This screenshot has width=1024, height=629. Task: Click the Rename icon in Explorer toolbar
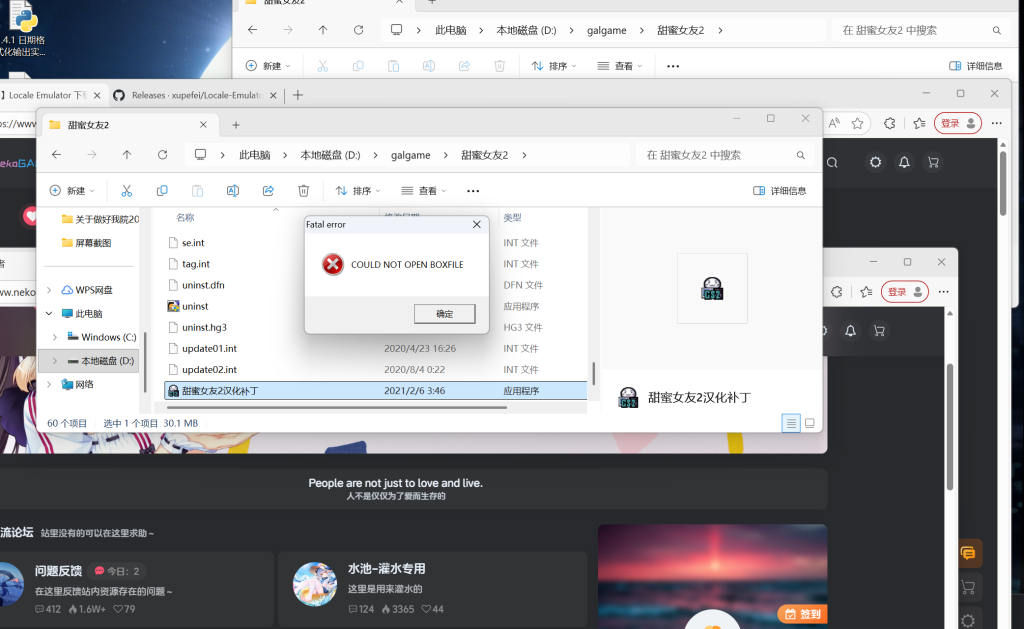(232, 190)
